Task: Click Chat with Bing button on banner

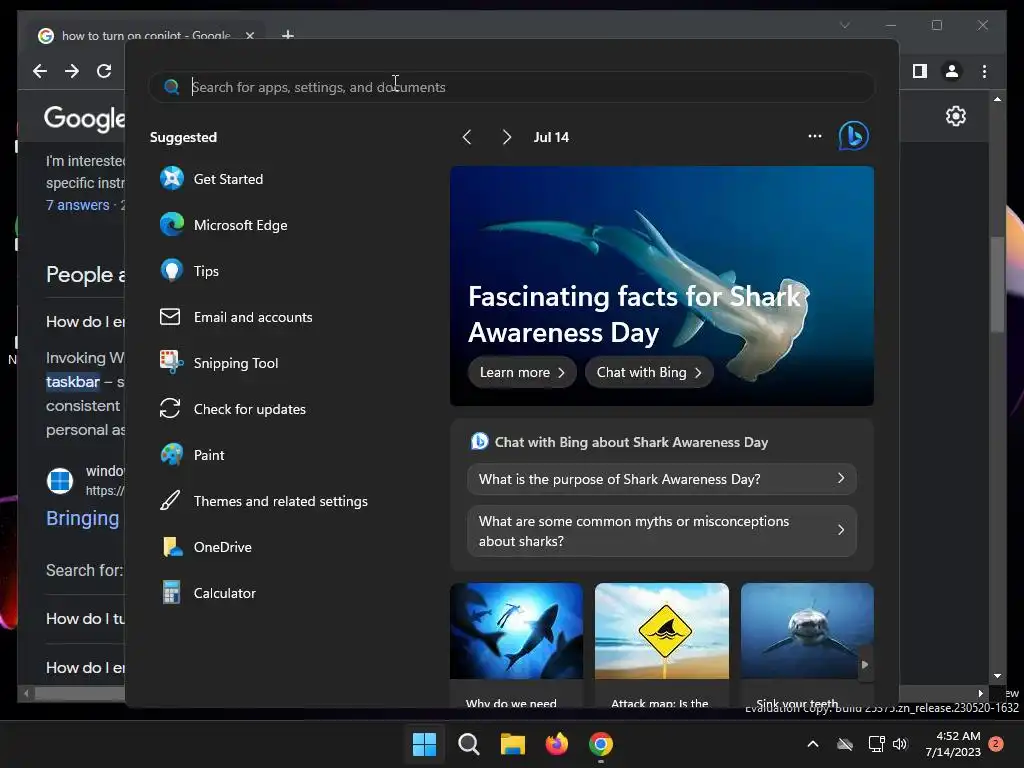Action: [648, 372]
